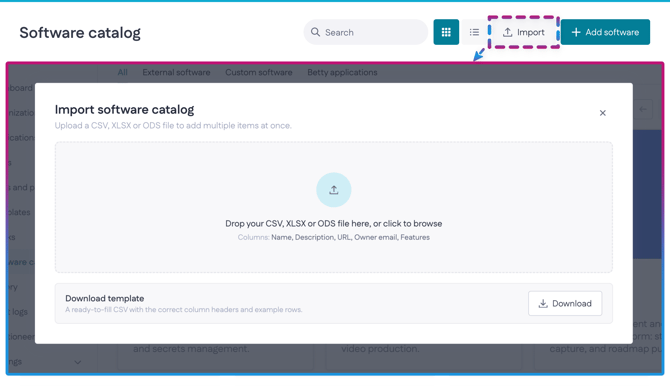This screenshot has height=386, width=670.
Task: Click the 'Download template' heading text
Action: coord(105,298)
